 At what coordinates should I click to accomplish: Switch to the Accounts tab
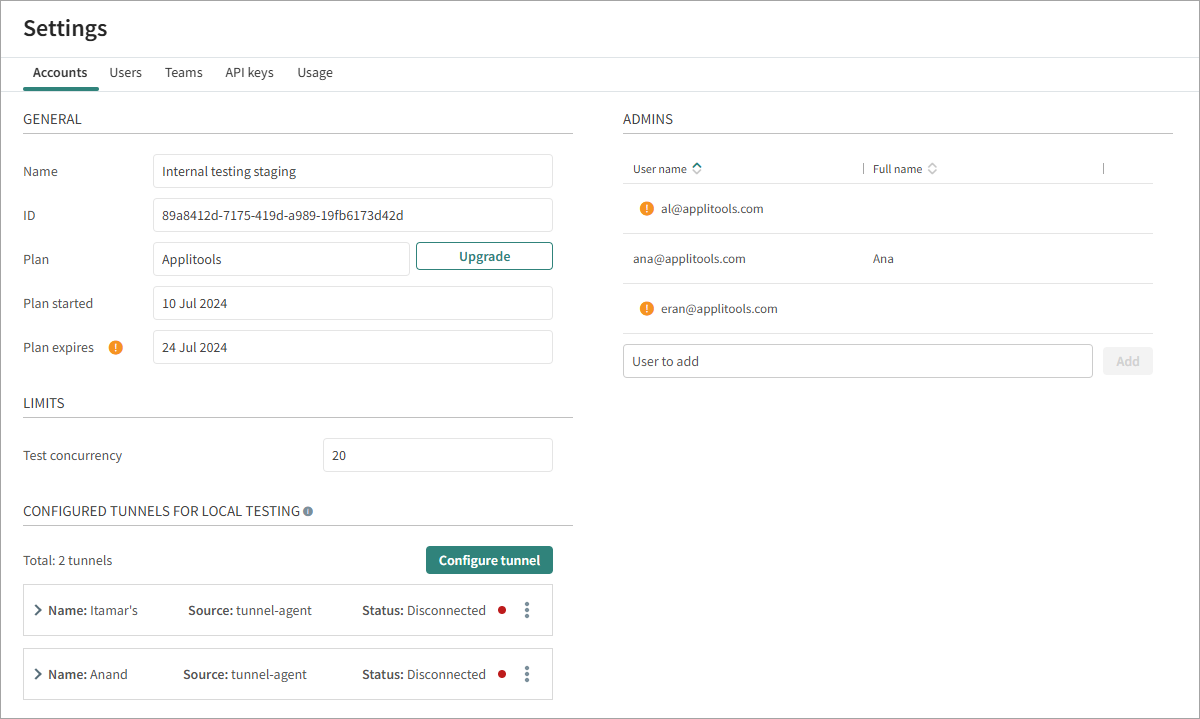tap(60, 73)
